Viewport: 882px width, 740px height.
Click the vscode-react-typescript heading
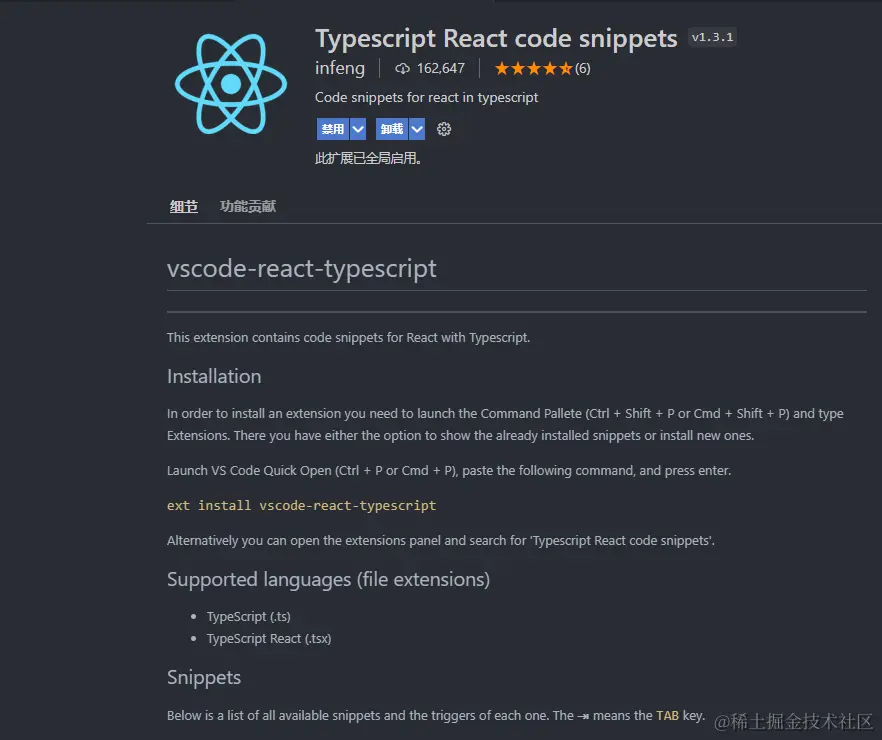(x=302, y=268)
